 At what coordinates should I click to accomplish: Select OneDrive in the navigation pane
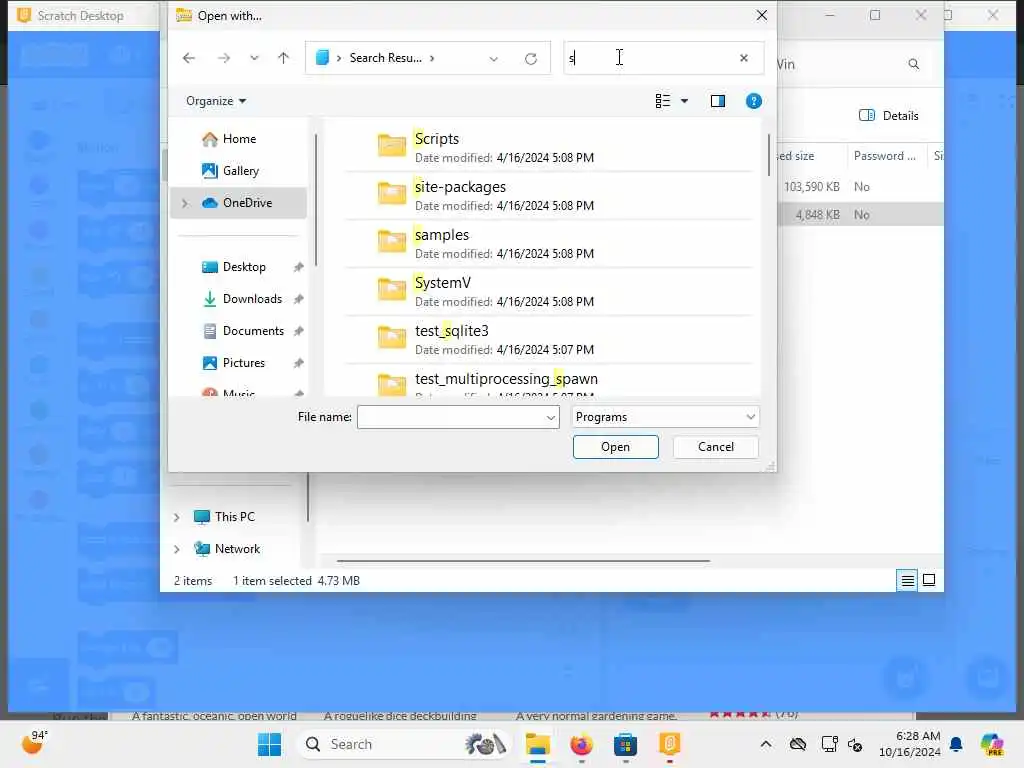point(238,202)
